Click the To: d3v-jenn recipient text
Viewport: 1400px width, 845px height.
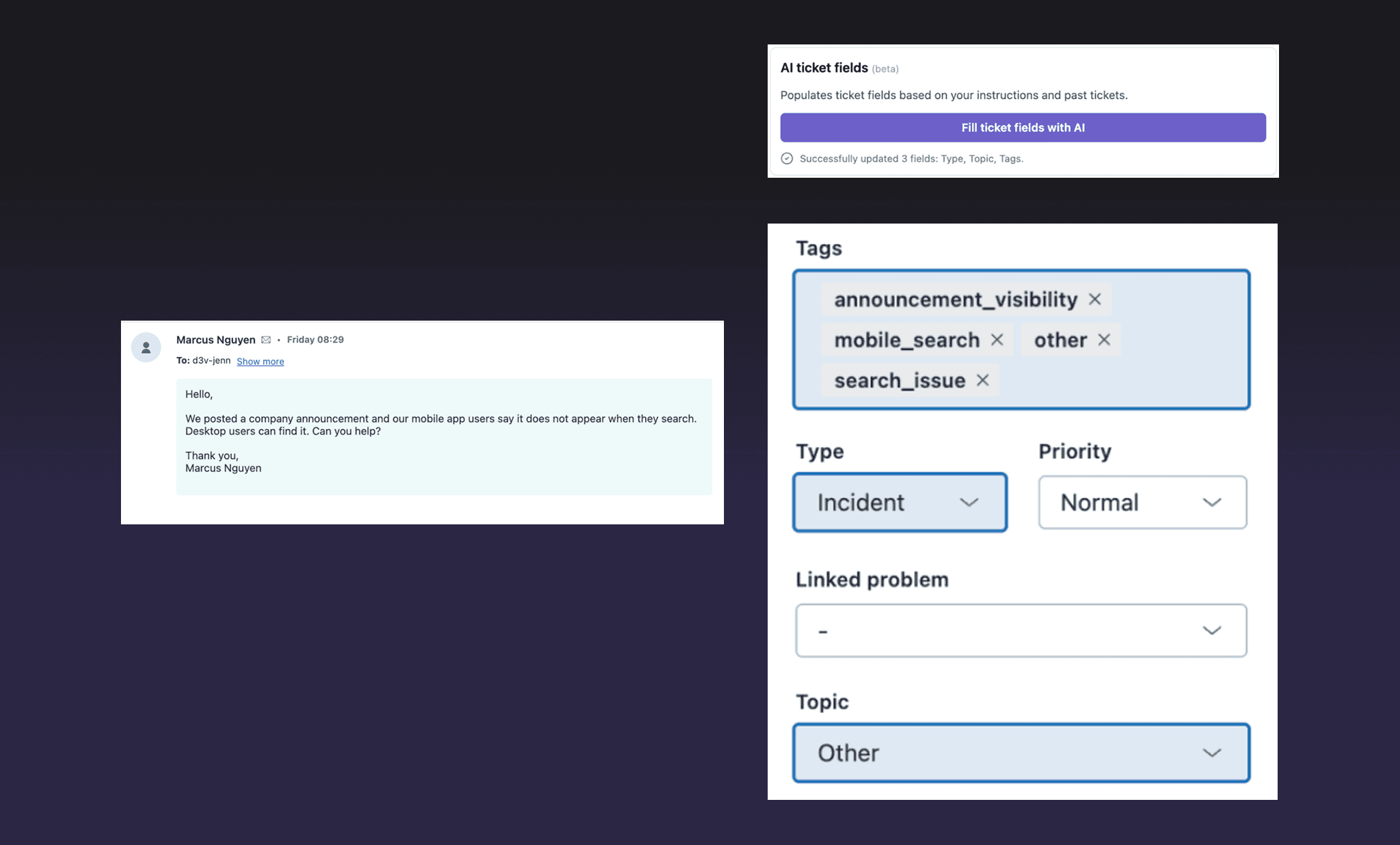[x=202, y=360]
